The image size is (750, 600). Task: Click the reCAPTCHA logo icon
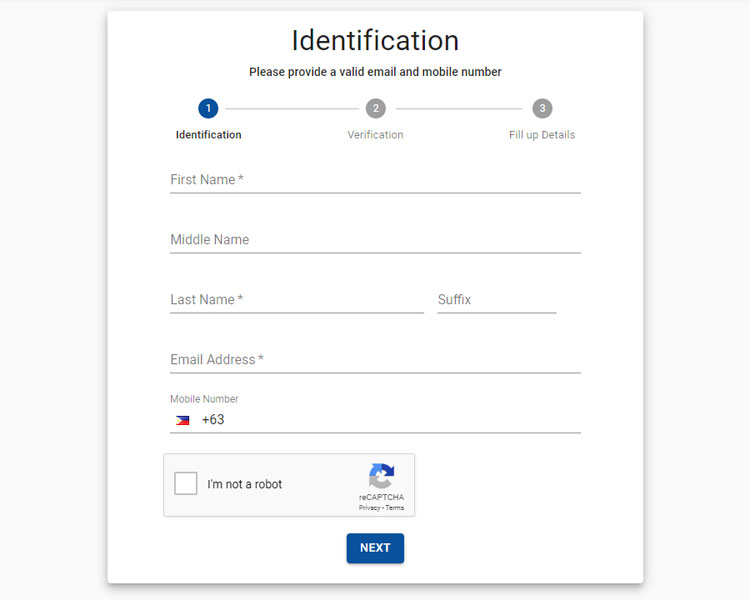381,476
